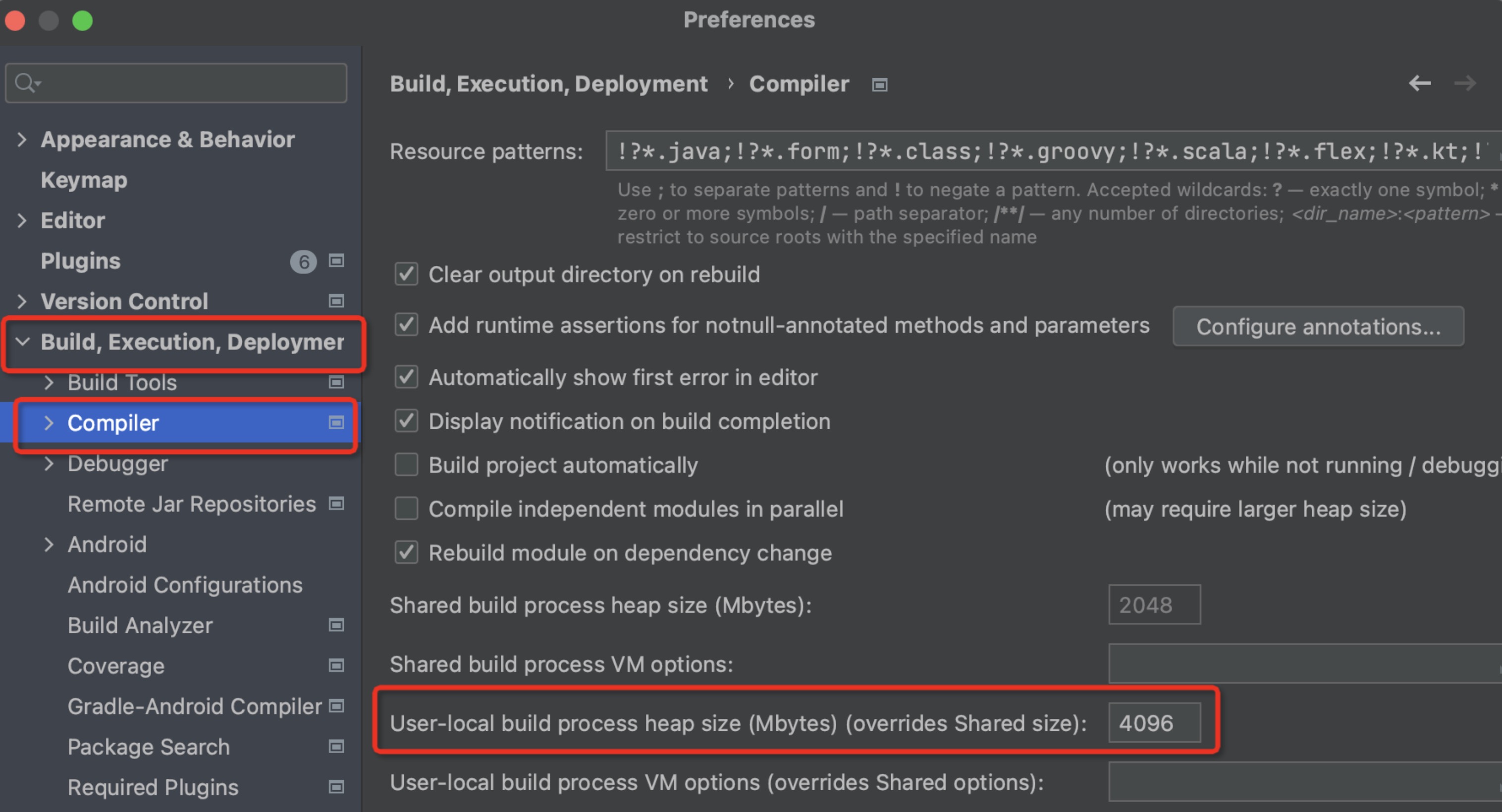Click project-level icon beside Plugins
The height and width of the screenshot is (812, 1502).
[x=336, y=260]
